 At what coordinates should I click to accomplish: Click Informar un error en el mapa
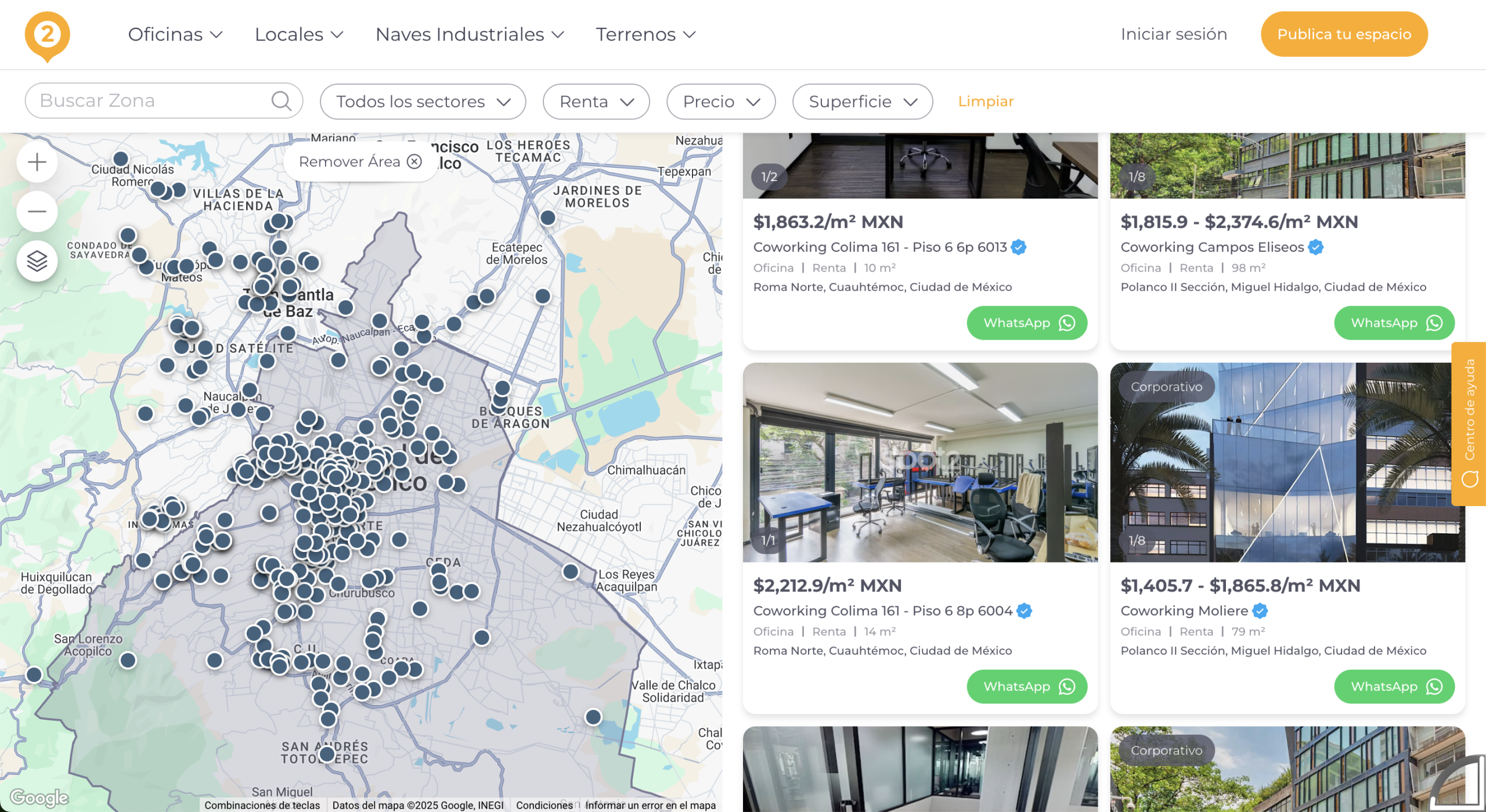click(x=650, y=805)
